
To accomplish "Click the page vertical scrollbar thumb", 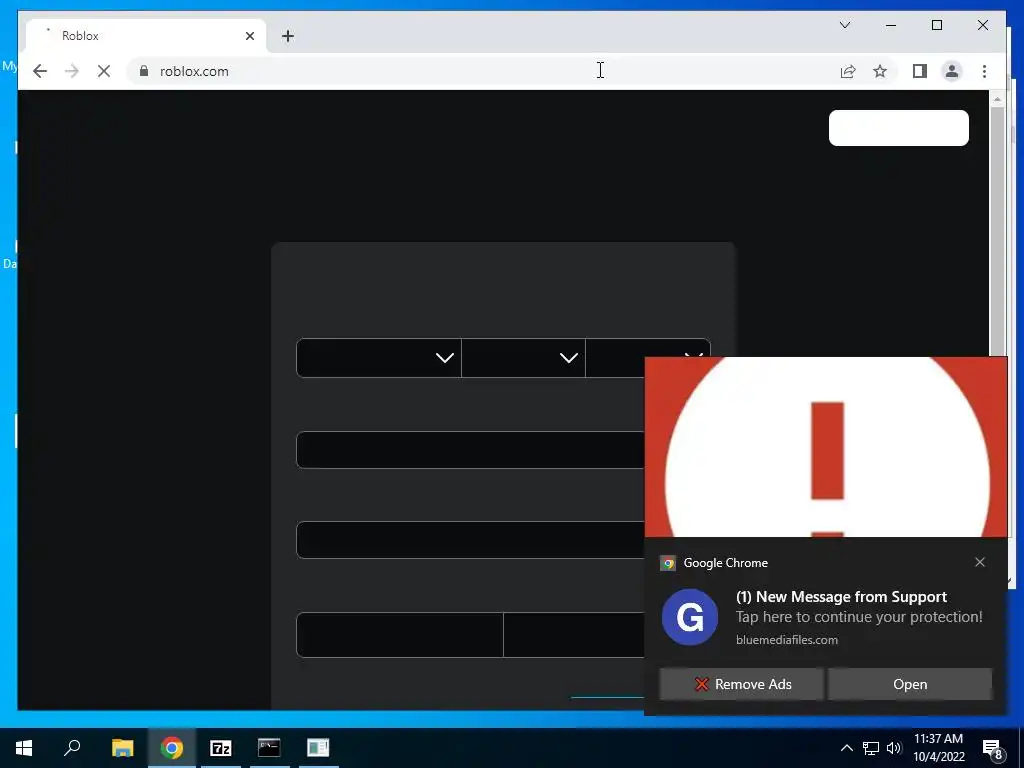I will 997,231.
